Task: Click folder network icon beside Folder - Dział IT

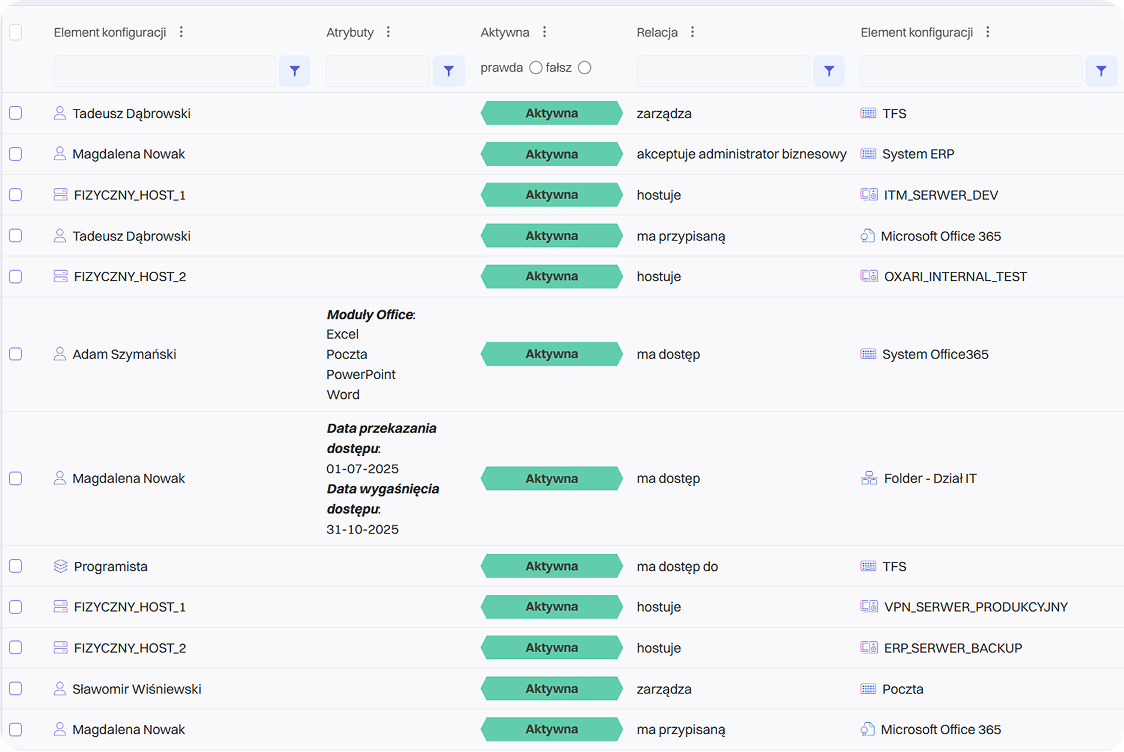Action: [869, 479]
